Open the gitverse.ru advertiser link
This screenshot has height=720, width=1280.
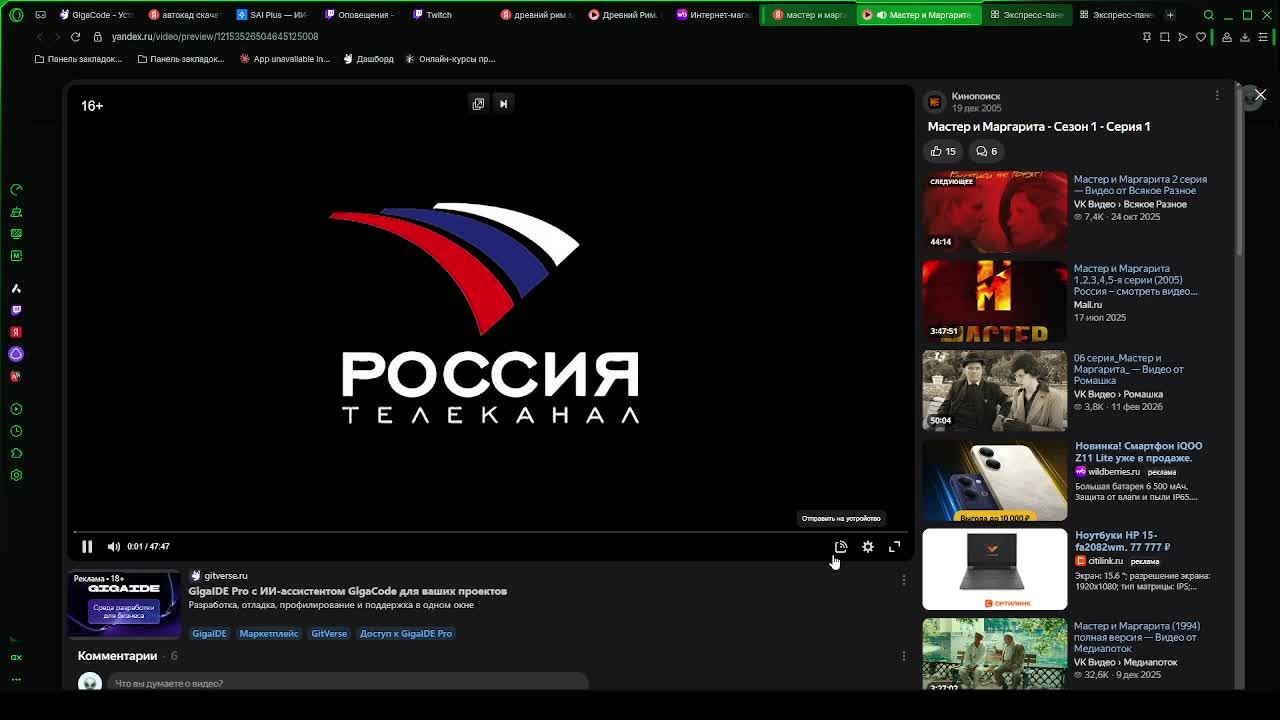[x=226, y=575]
